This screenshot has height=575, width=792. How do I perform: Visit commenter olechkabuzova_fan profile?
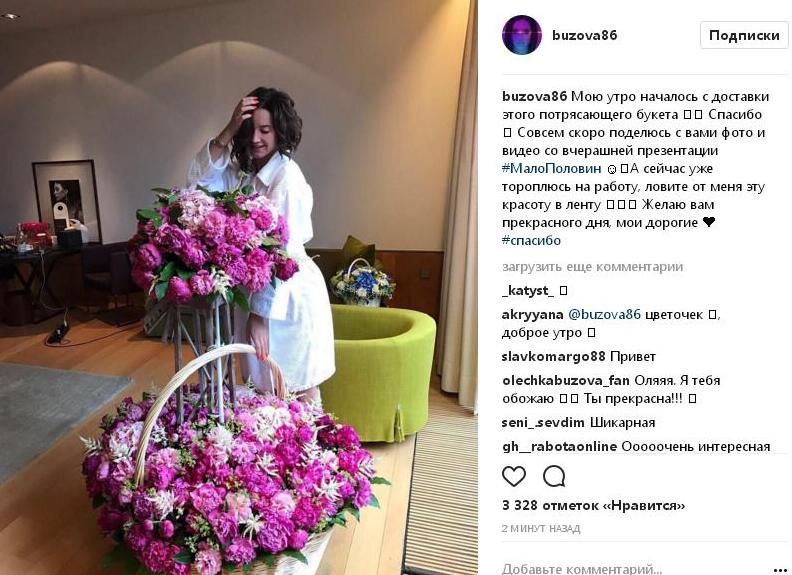(566, 380)
